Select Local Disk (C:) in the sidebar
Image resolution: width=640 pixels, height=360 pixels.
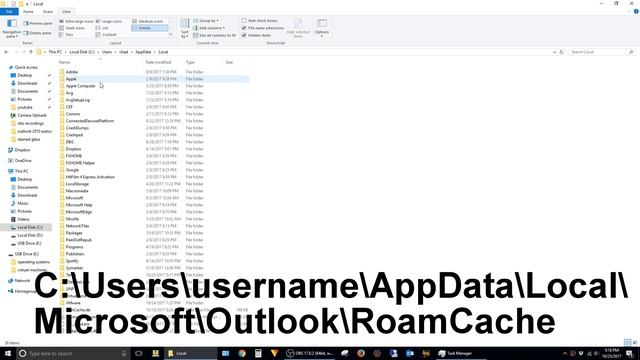[30, 227]
